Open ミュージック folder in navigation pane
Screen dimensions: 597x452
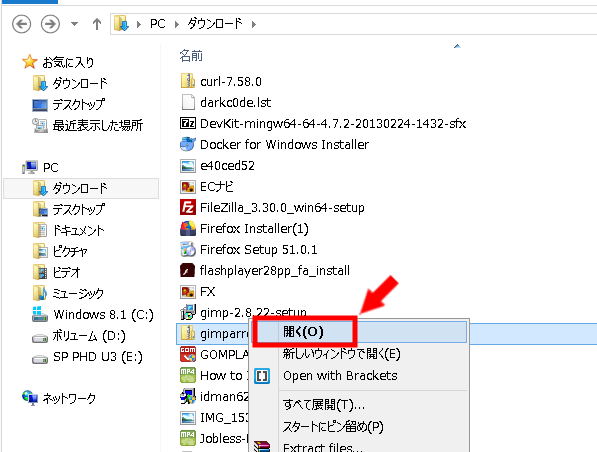click(78, 293)
